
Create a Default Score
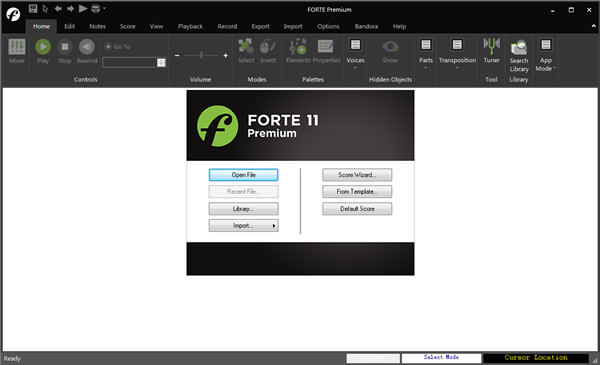pos(357,209)
